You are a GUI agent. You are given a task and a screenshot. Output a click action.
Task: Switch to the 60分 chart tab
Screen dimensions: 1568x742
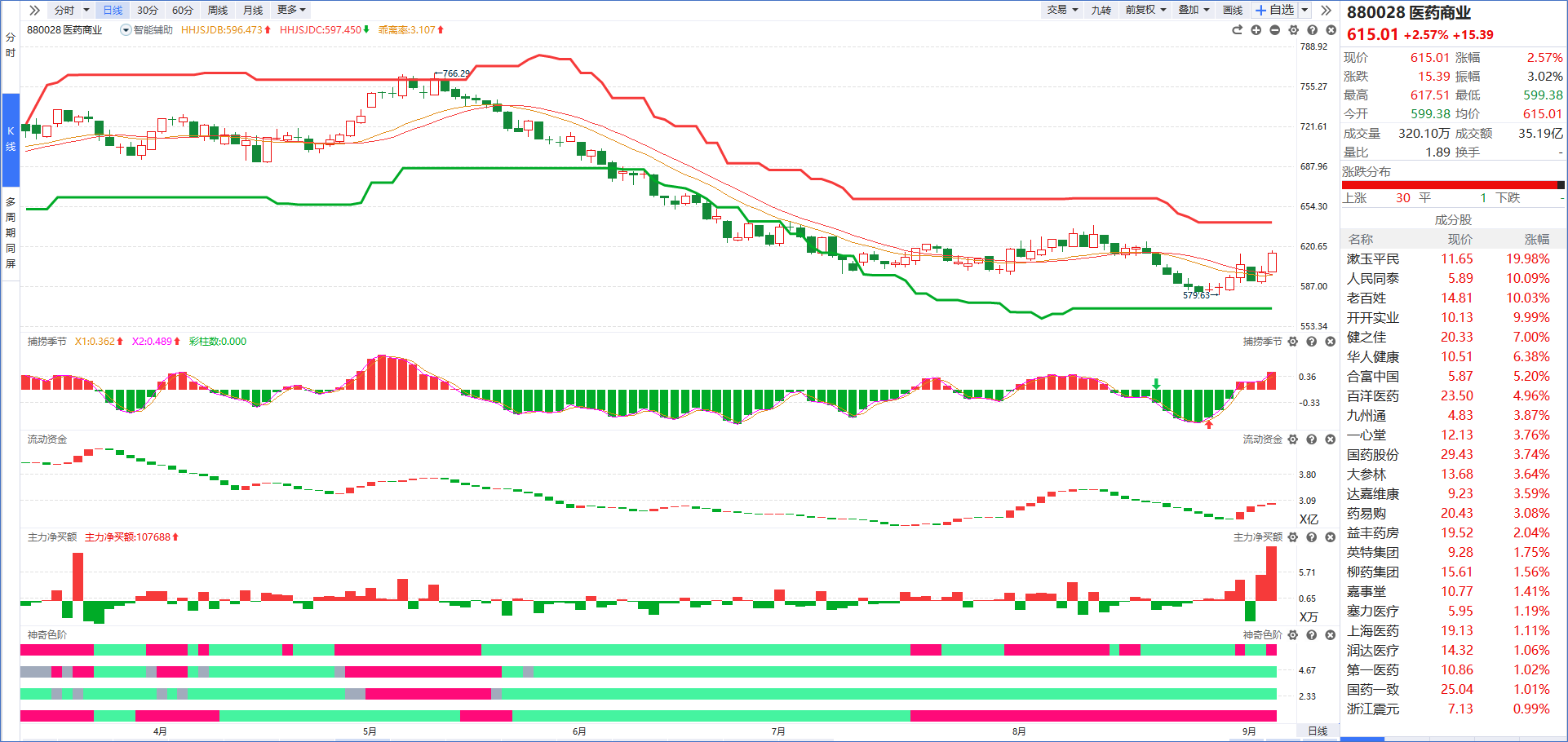coord(183,10)
